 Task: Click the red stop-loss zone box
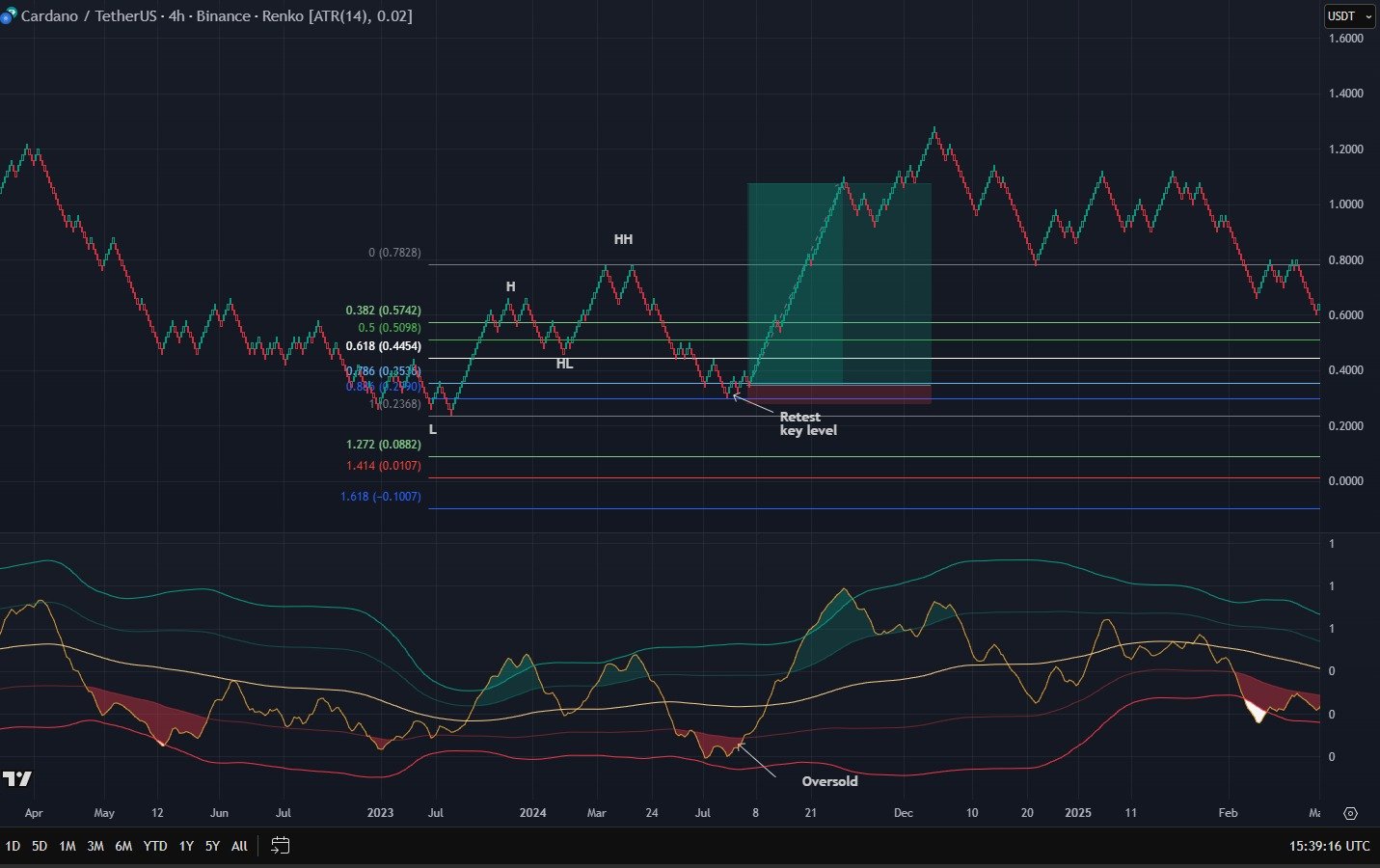[837, 393]
